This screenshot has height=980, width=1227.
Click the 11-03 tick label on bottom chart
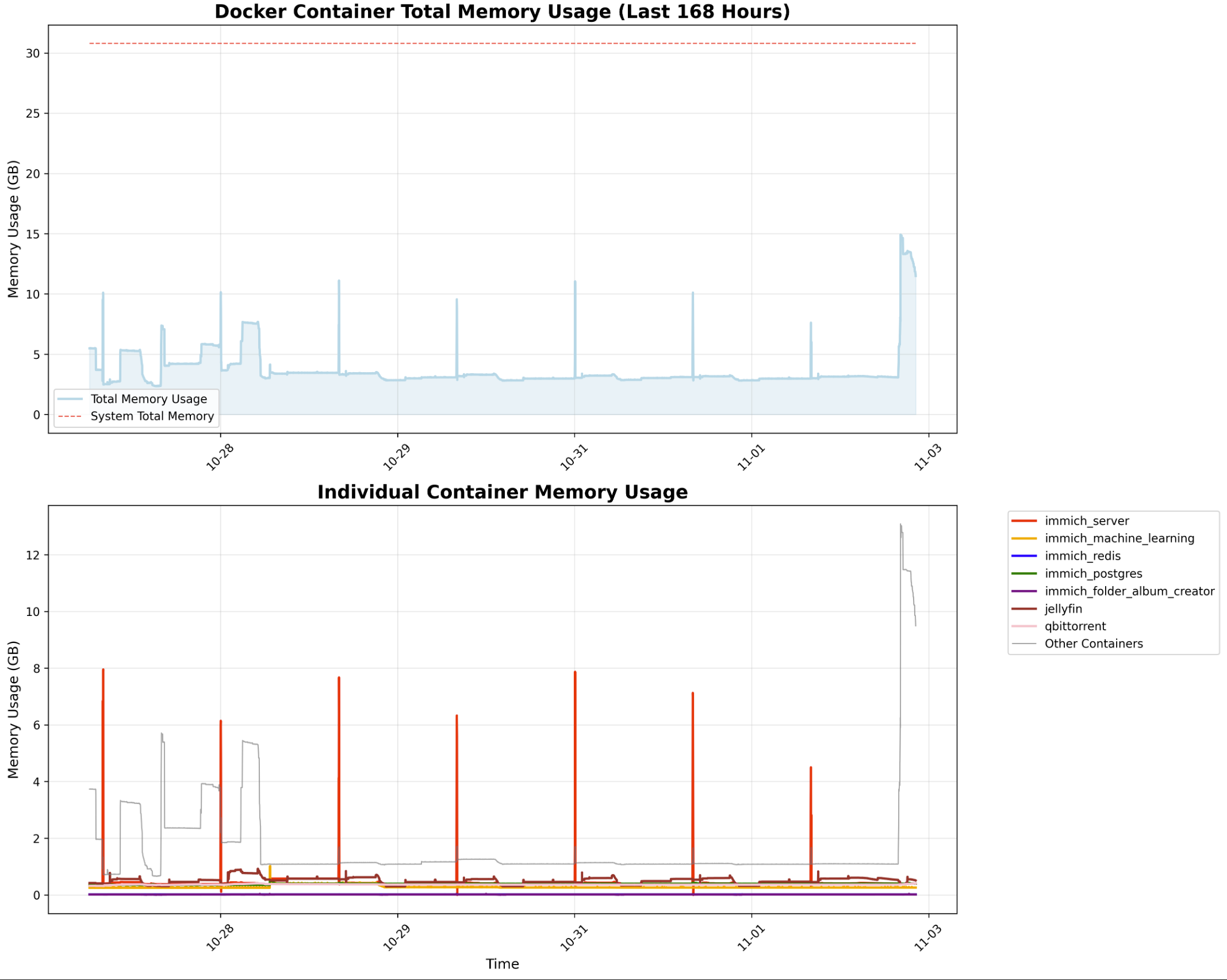pyautogui.click(x=928, y=938)
